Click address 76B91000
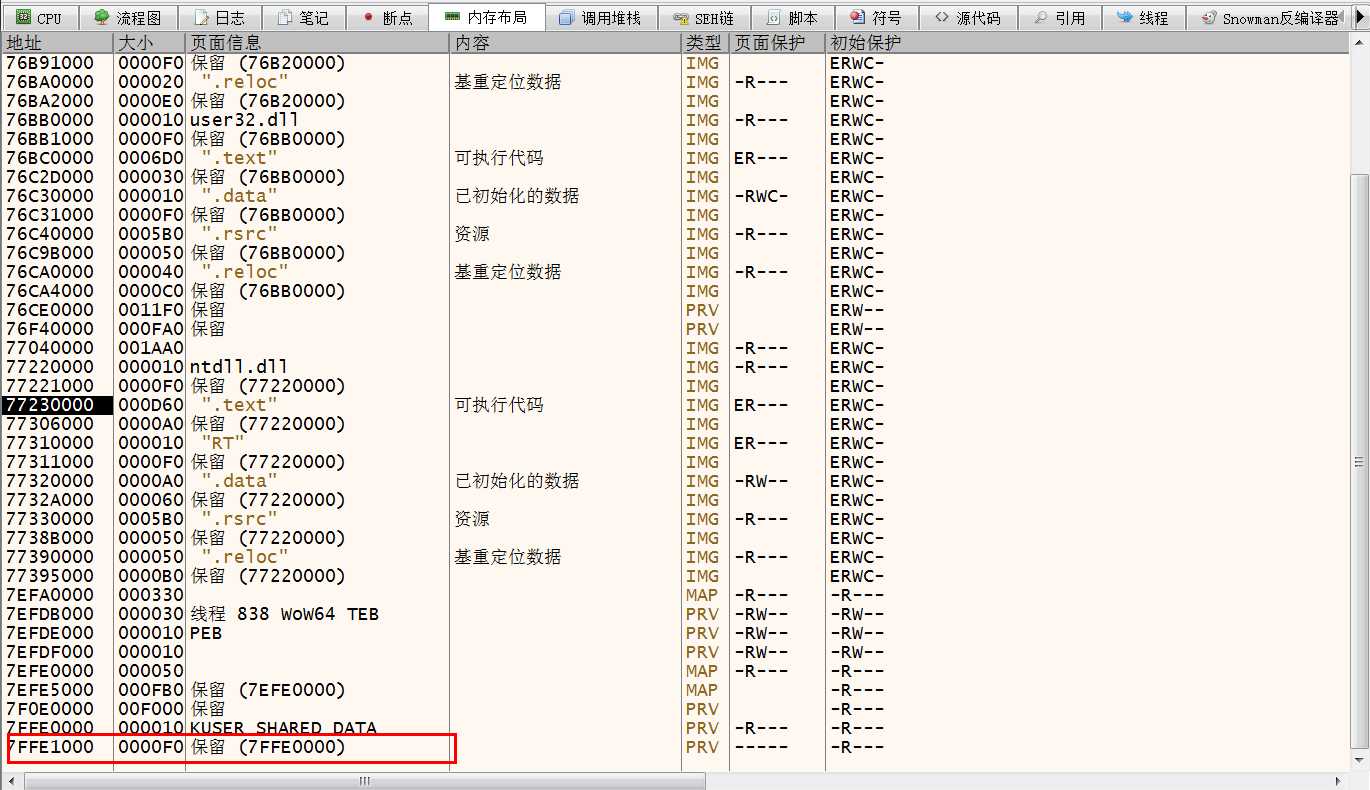The image size is (1370, 790). pyautogui.click(x=50, y=63)
